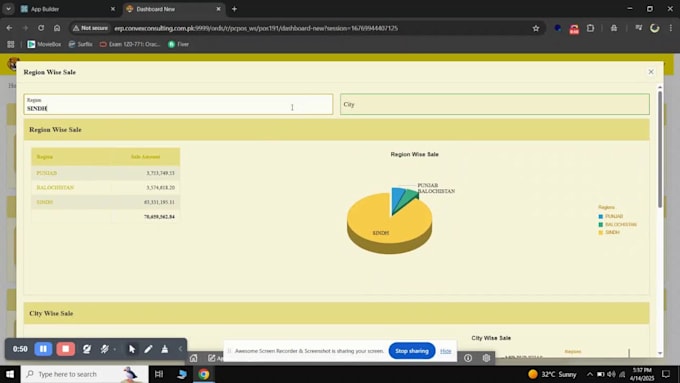The width and height of the screenshot is (680, 383).
Task: Click the Not secure site info chip
Action: pos(91,28)
